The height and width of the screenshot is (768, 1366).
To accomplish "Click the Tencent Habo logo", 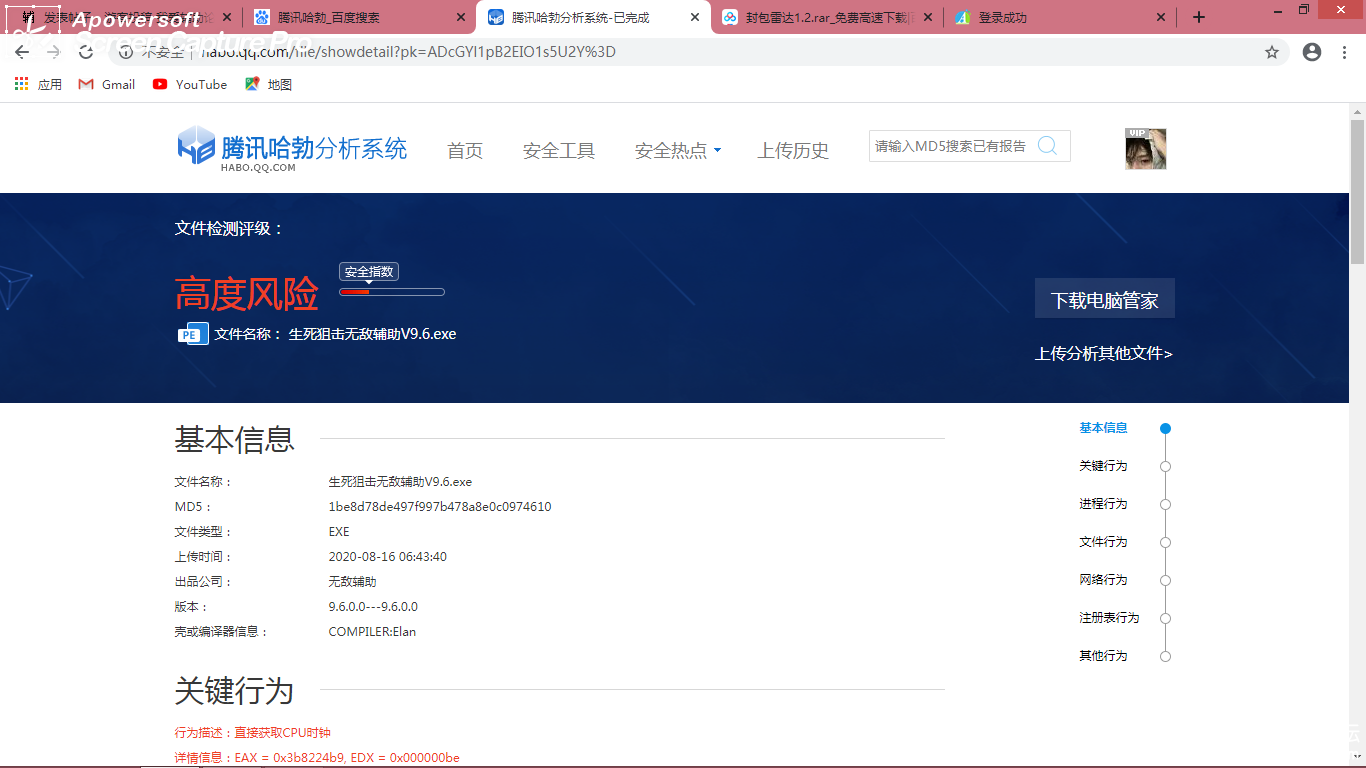I will point(292,150).
